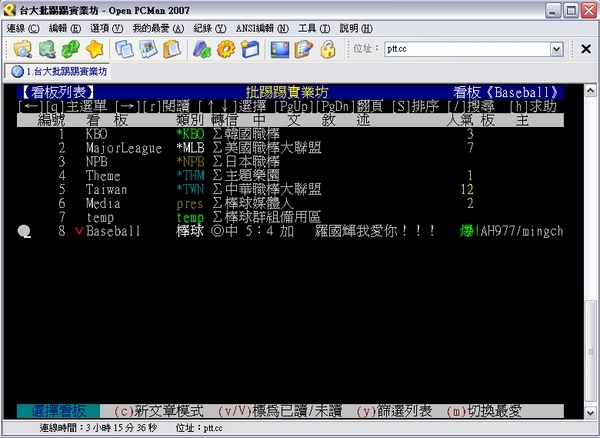Open the 我的最愛 (A) menu
The height and width of the screenshot is (438, 600).
tap(158, 28)
